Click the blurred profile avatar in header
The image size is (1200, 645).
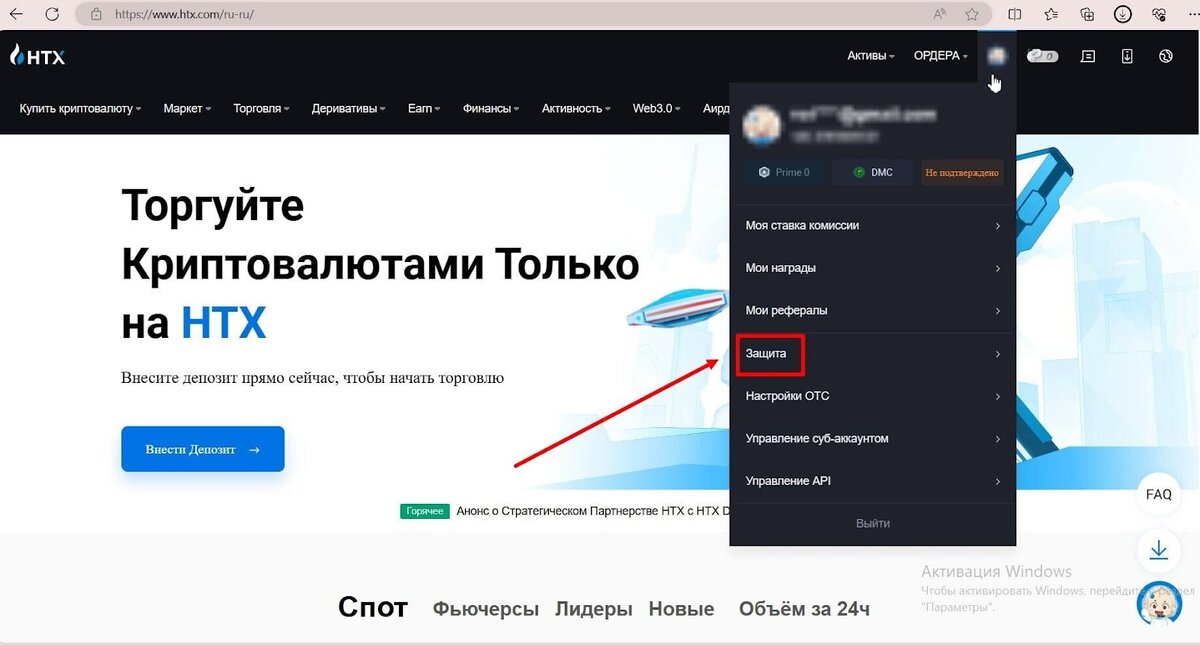coord(996,56)
